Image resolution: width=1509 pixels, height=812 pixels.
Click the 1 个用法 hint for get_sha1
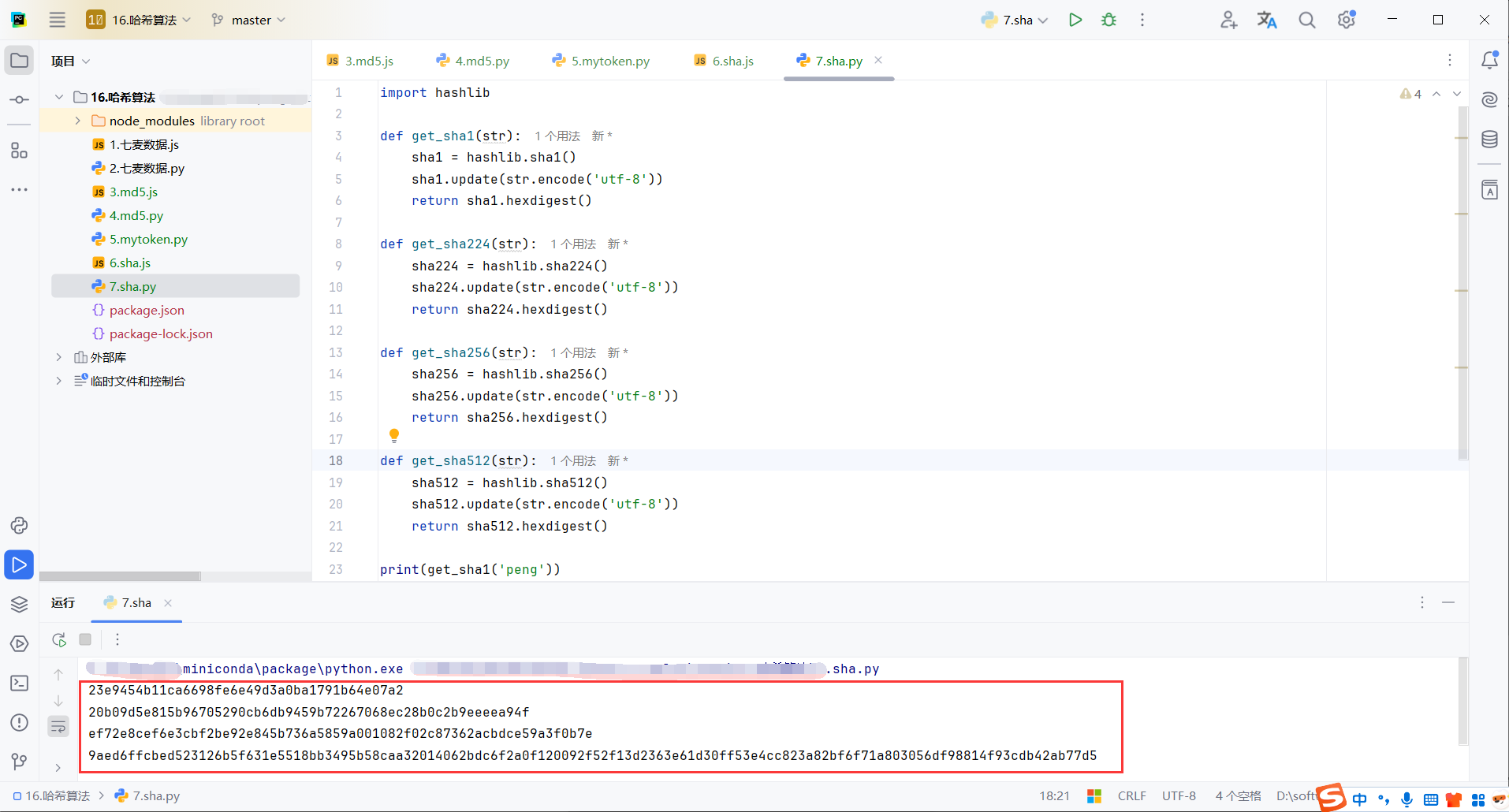coord(557,136)
